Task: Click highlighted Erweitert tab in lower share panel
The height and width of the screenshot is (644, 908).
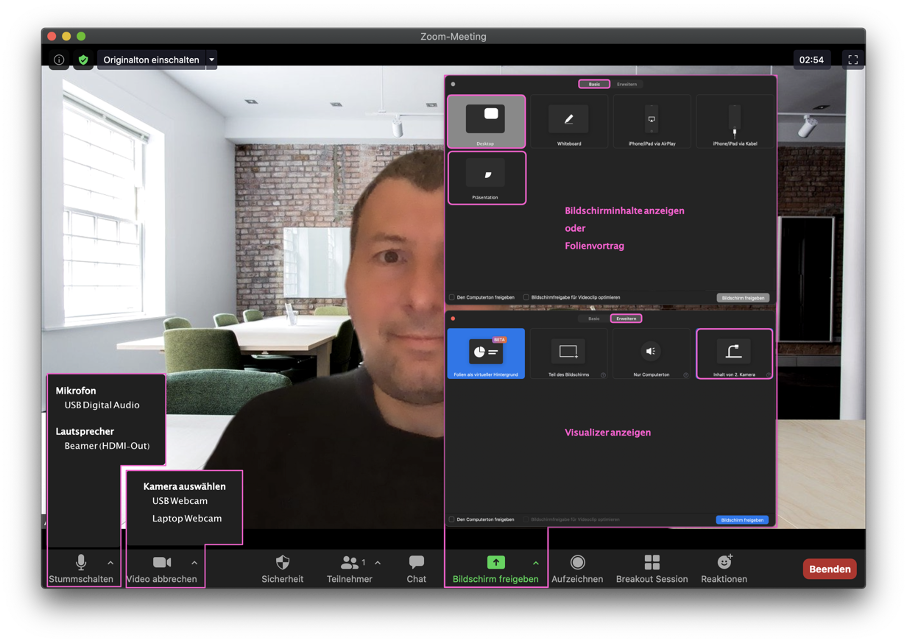Action: pyautogui.click(x=626, y=319)
